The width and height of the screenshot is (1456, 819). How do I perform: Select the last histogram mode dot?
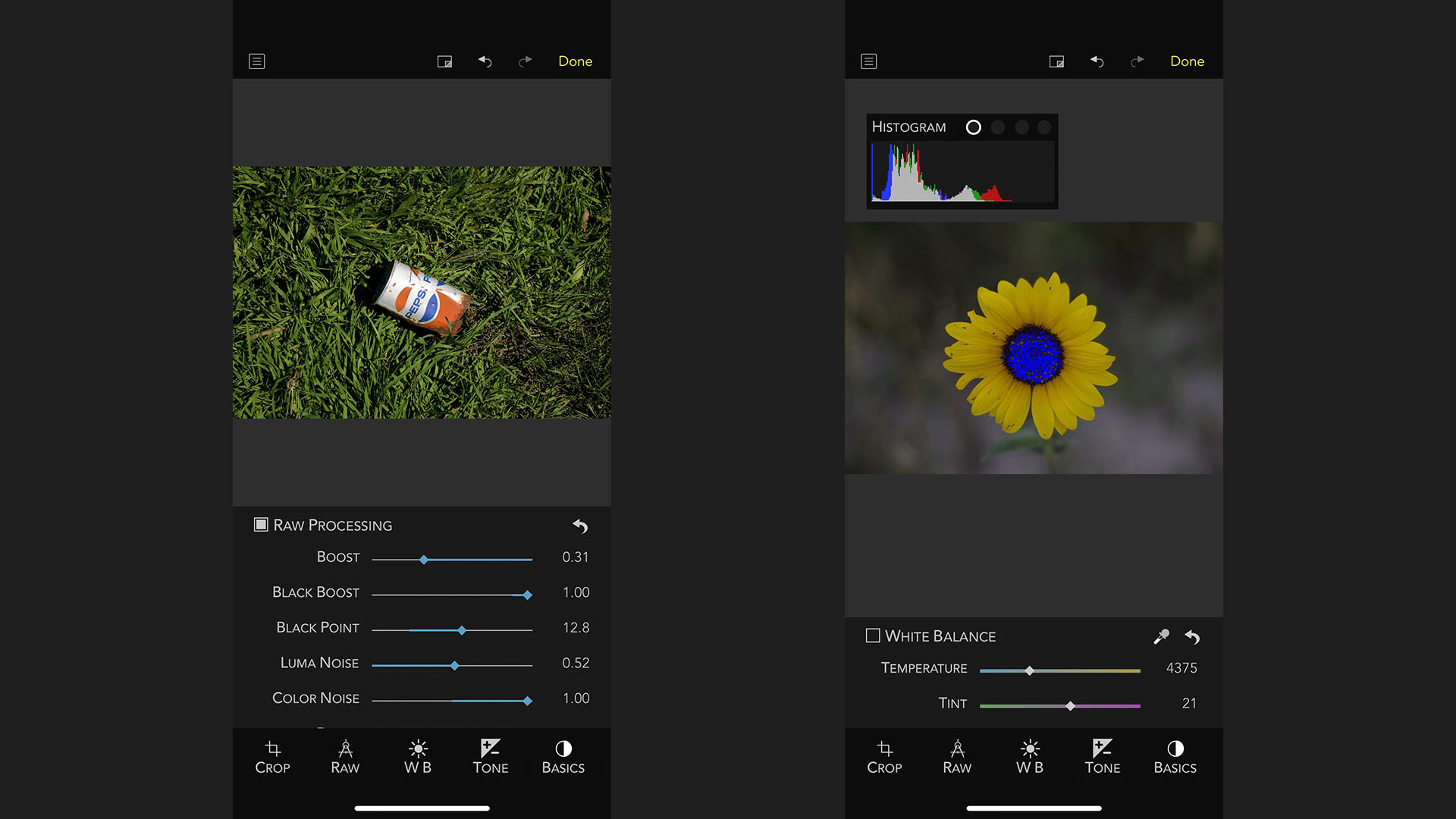1044,127
